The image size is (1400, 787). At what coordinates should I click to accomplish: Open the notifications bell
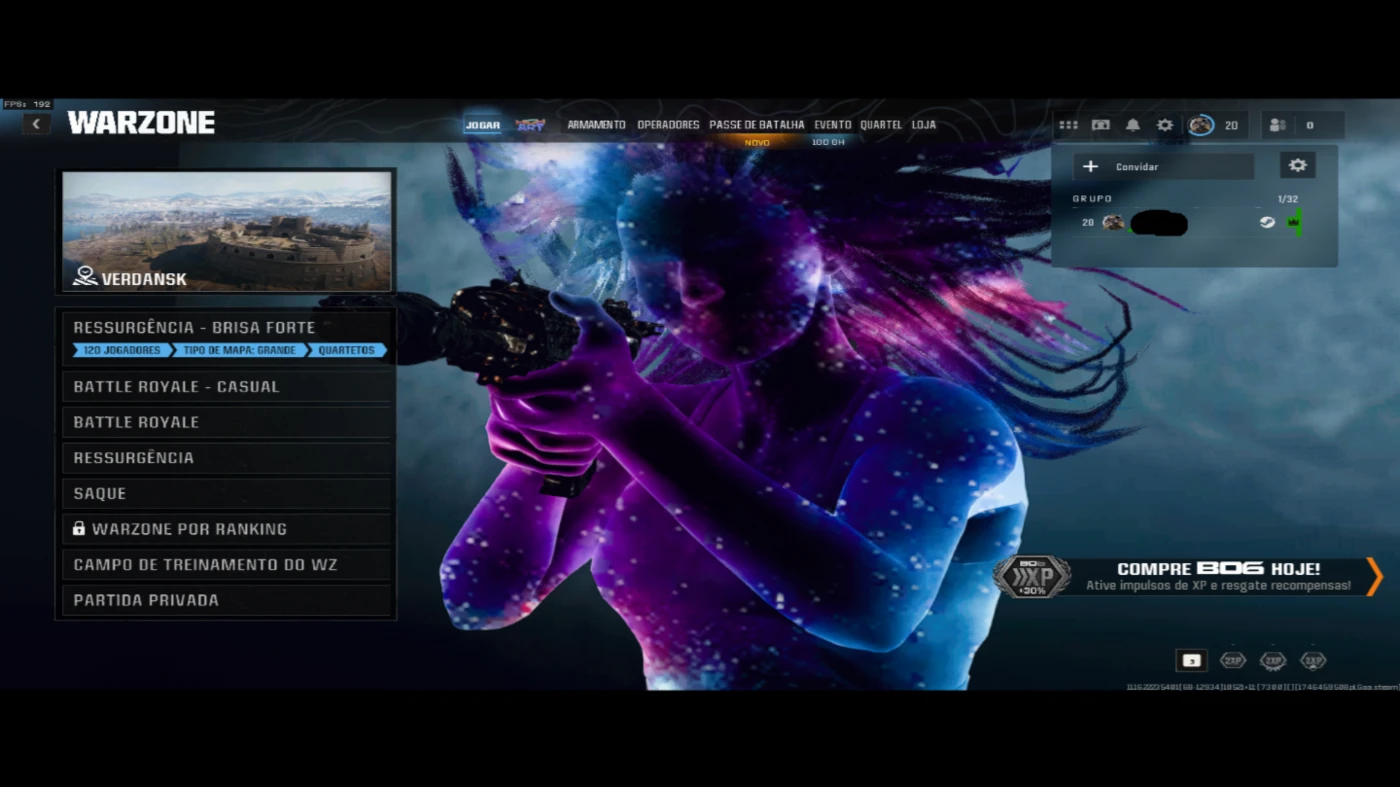(x=1132, y=125)
